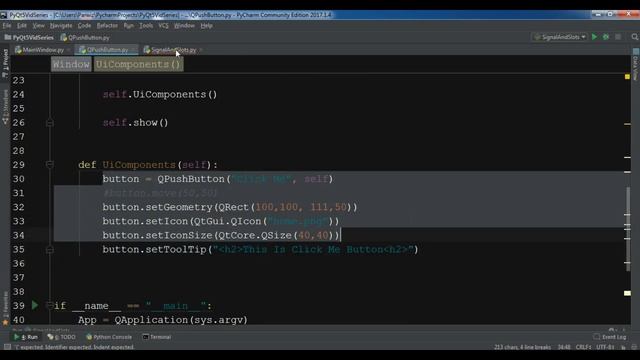Open the Data View right sidebar tab
640x360 pixels.
pyautogui.click(x=636, y=65)
